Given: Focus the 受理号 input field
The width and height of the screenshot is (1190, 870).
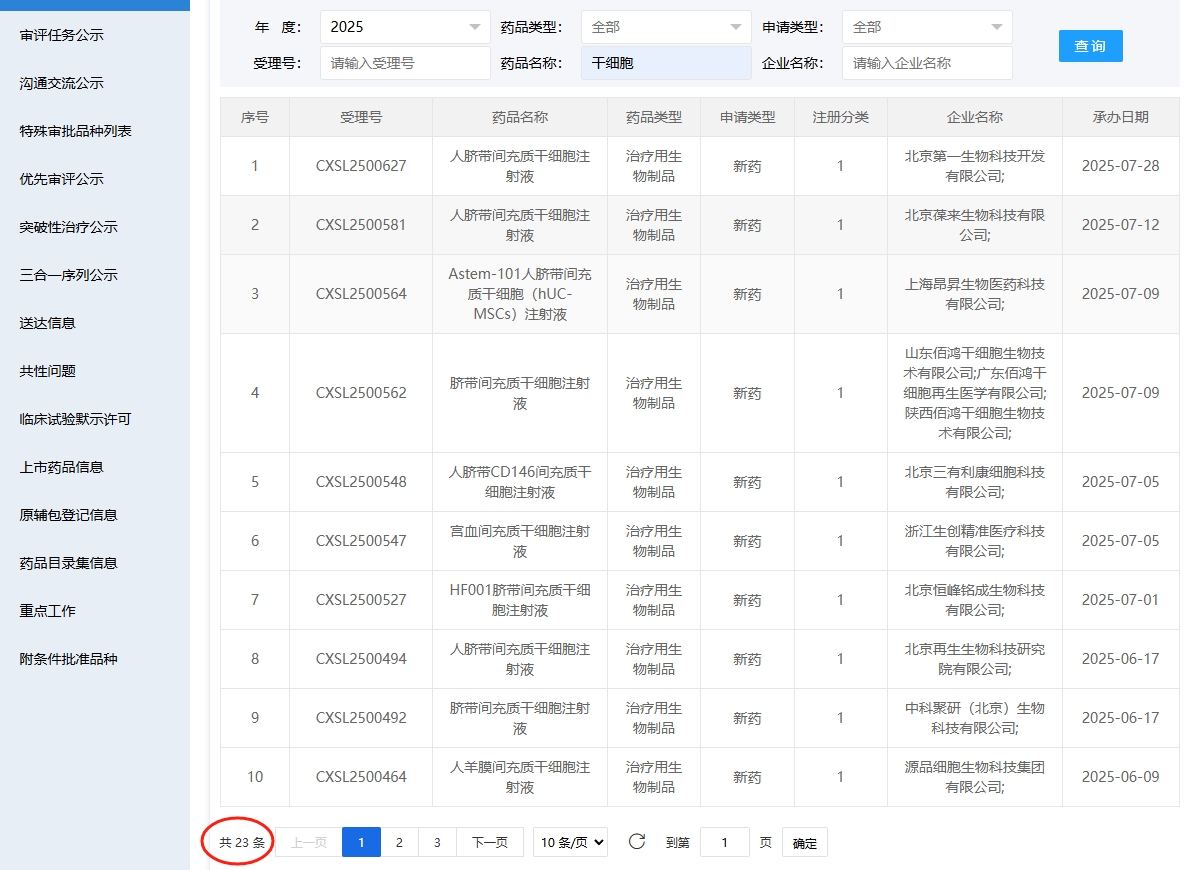Looking at the screenshot, I should [405, 63].
